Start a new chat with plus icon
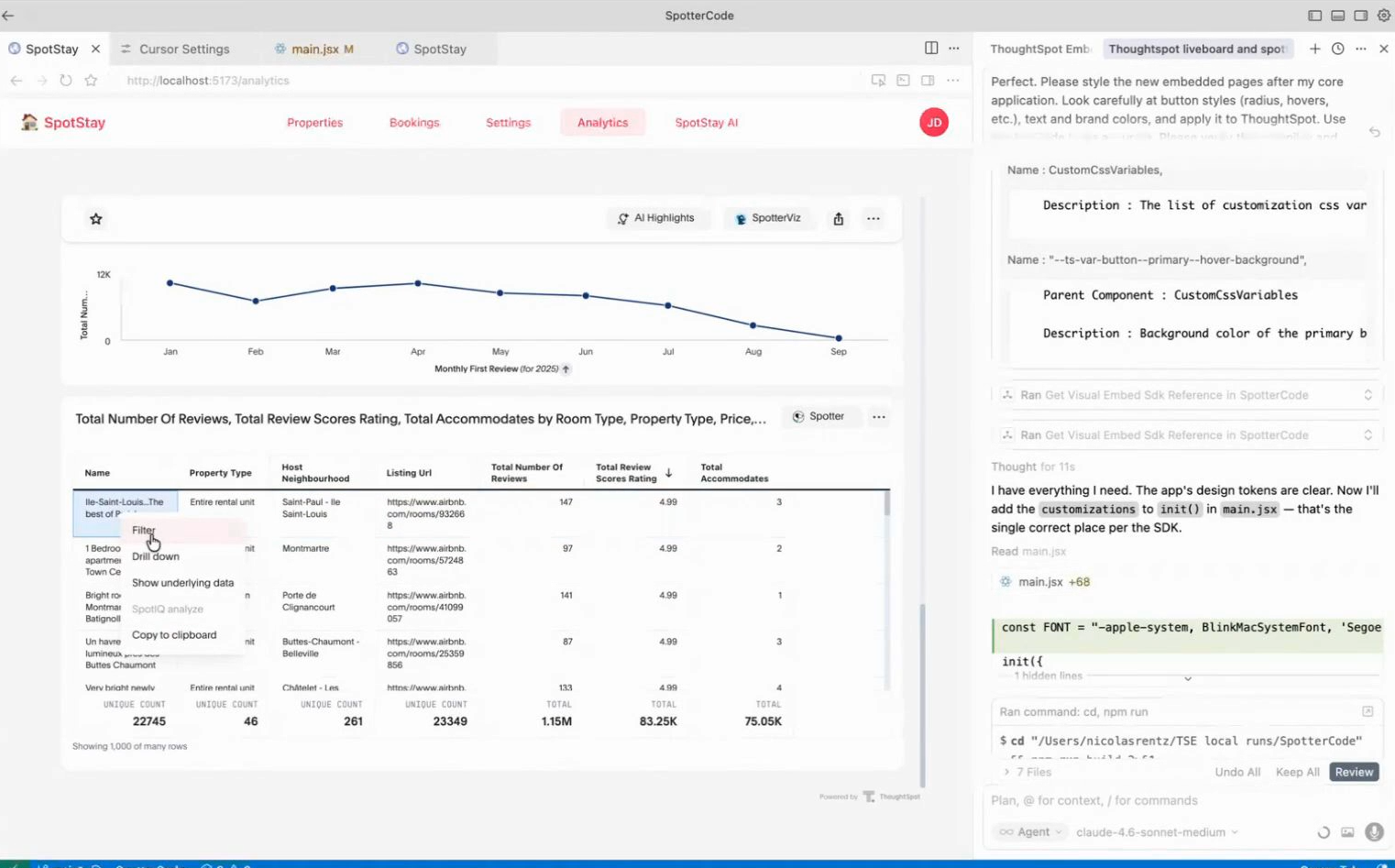 point(1314,49)
